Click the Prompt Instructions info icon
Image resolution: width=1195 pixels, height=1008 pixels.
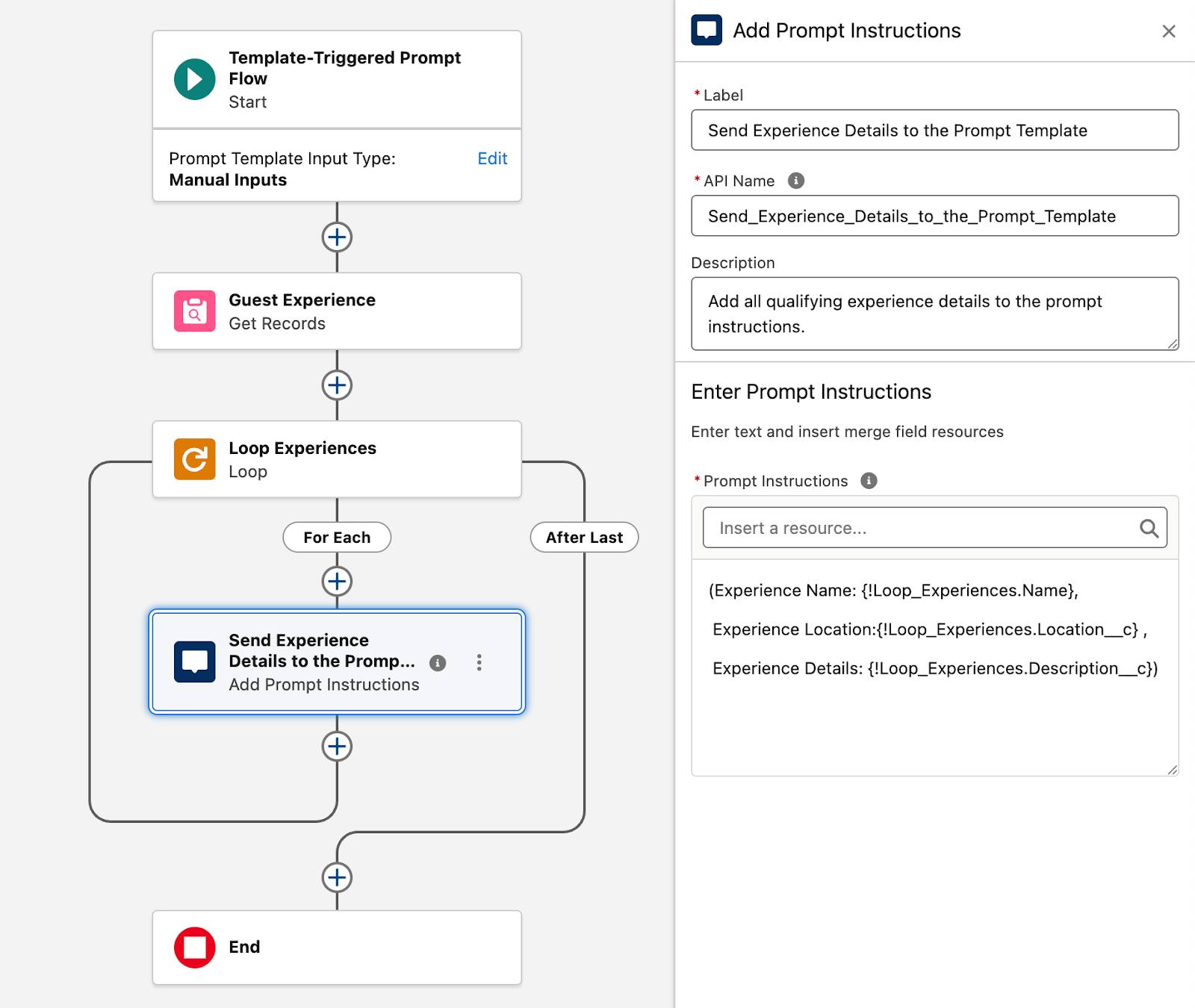click(869, 481)
